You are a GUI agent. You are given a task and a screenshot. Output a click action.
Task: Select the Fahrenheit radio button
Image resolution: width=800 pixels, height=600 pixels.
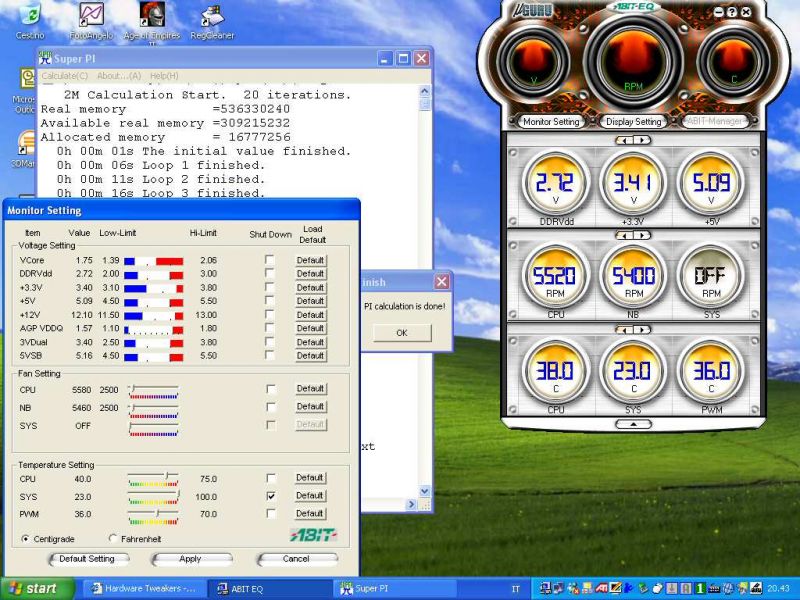click(x=113, y=539)
